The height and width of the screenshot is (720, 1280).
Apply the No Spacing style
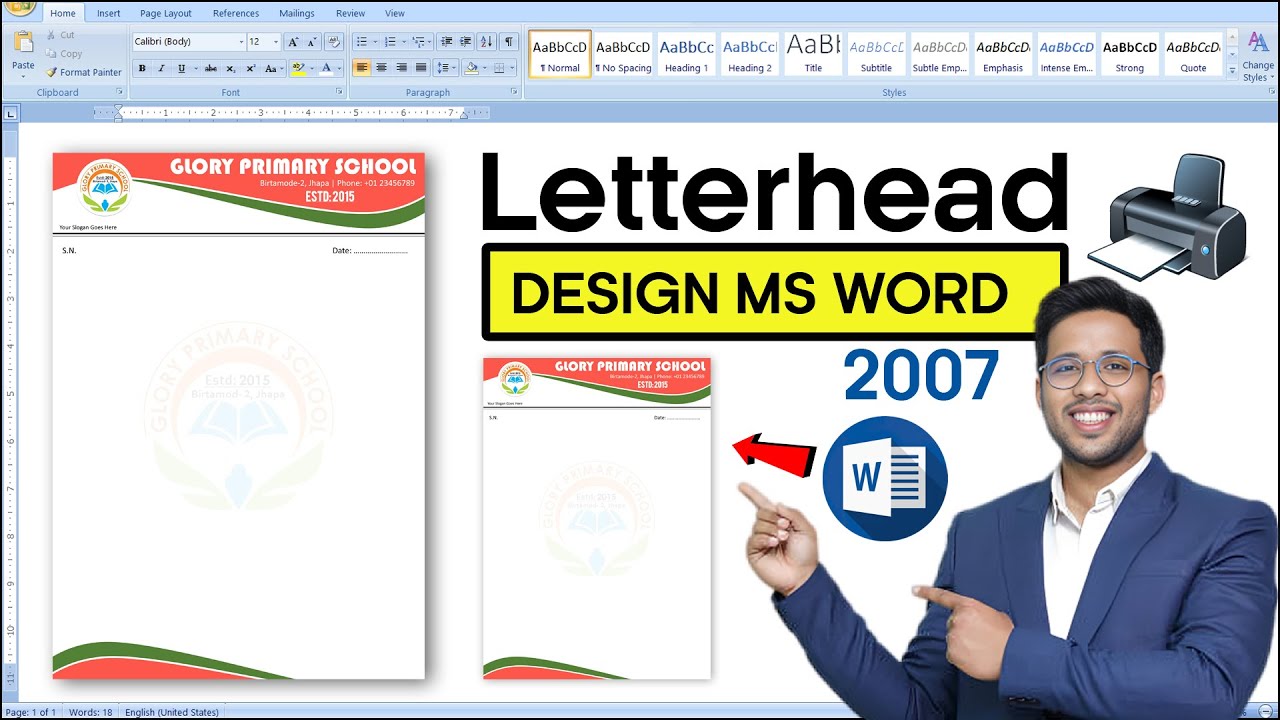point(623,54)
